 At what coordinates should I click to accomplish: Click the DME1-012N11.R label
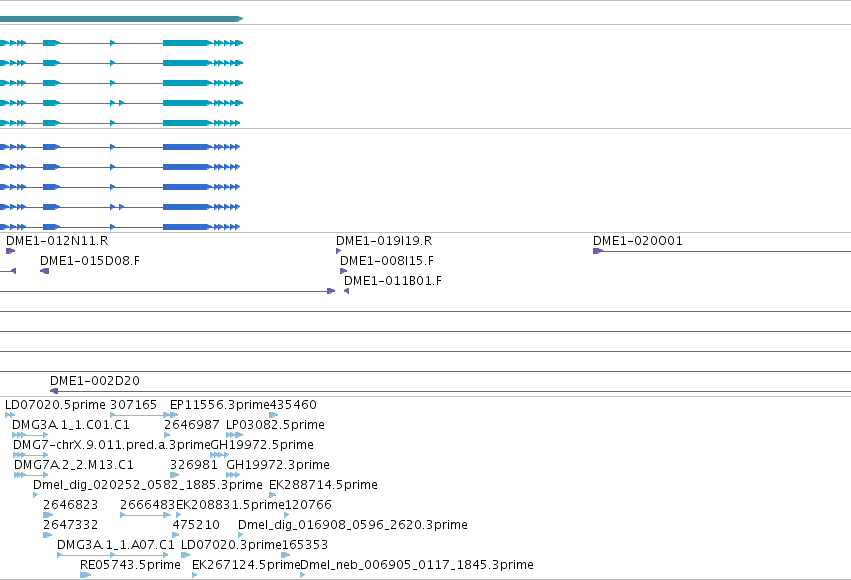pyautogui.click(x=57, y=241)
